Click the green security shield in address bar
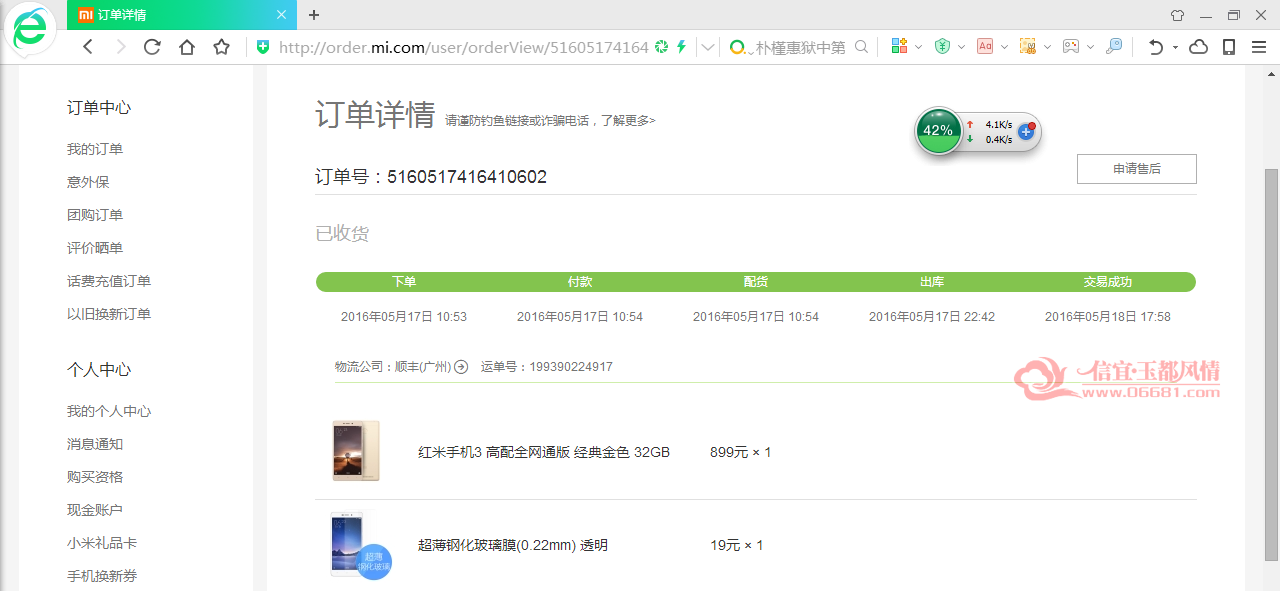Viewport: 1280px width, 614px height. pos(263,47)
